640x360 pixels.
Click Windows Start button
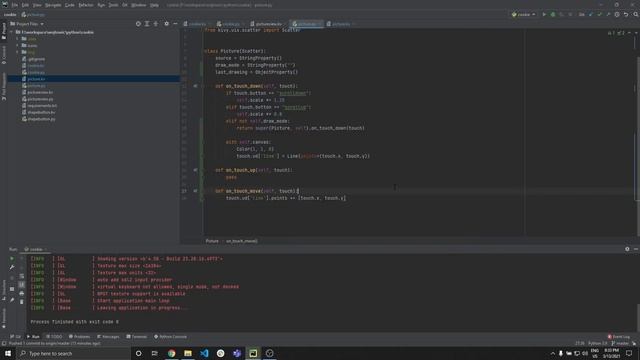8,353
